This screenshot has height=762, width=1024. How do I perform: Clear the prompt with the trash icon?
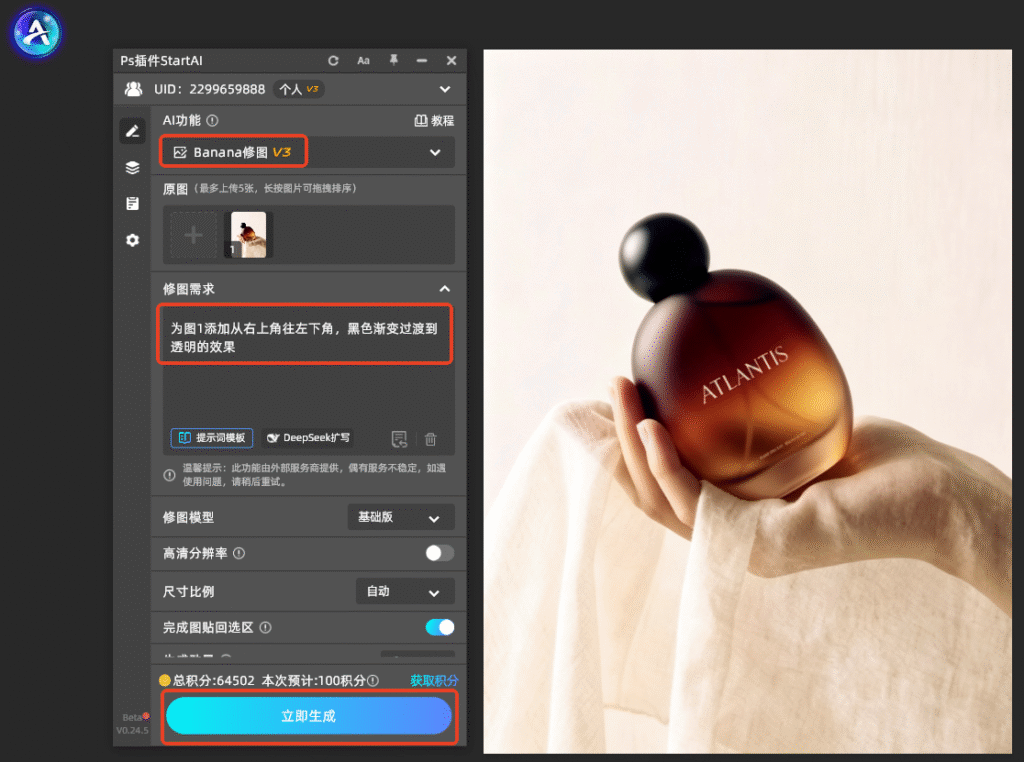pos(430,439)
